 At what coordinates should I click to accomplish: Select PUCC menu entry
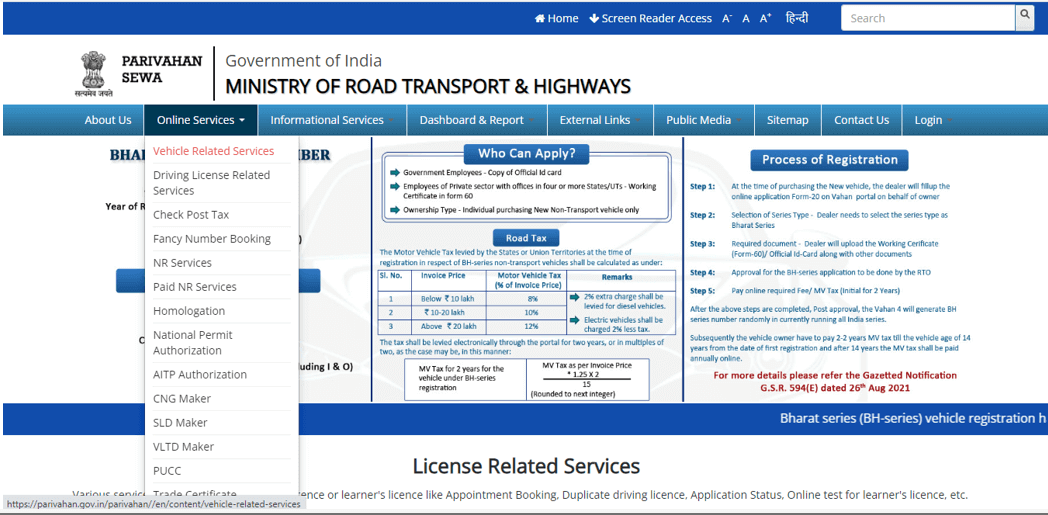167,471
